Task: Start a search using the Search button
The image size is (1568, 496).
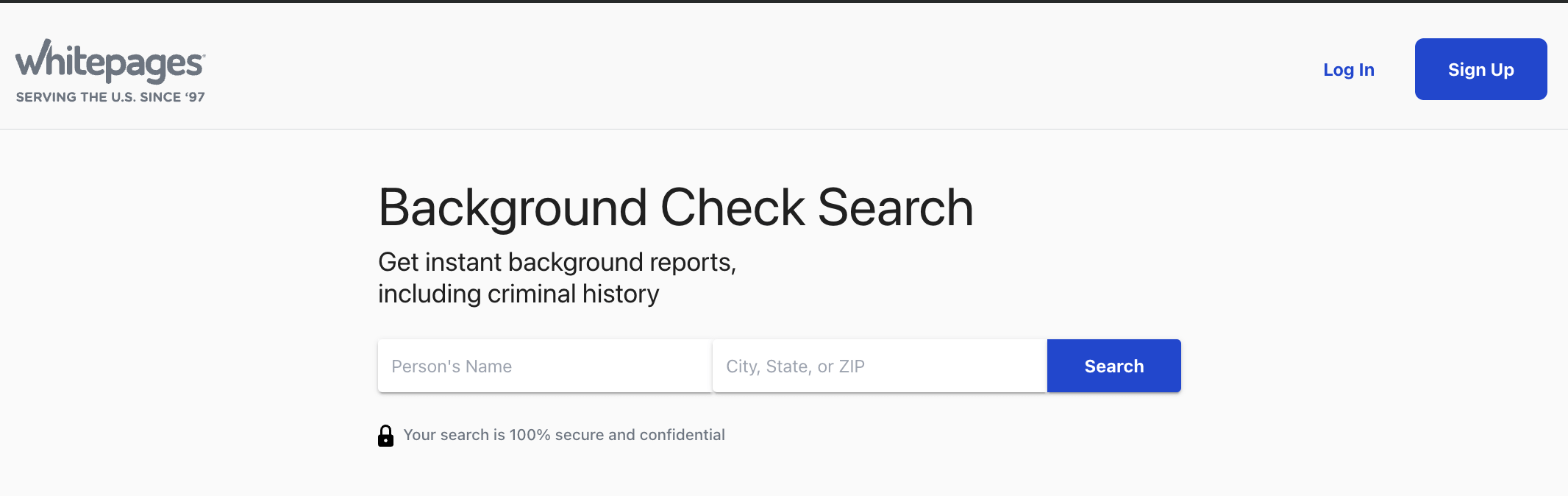Action: click(x=1113, y=366)
